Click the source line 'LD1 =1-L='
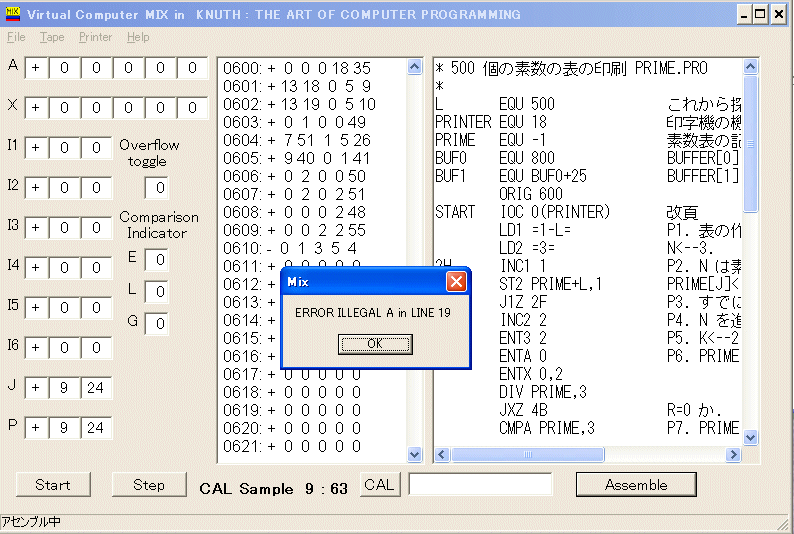This screenshot has width=794, height=534. 535,230
